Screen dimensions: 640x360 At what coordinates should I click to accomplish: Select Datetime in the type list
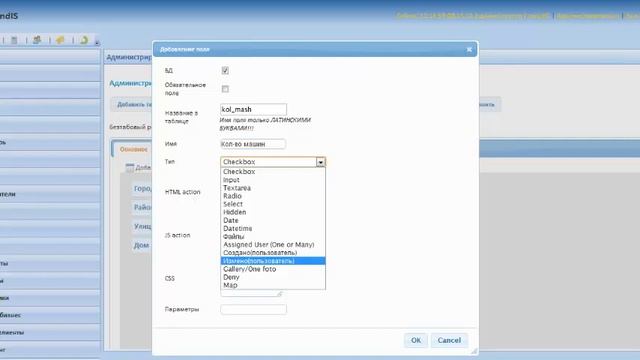273,229
